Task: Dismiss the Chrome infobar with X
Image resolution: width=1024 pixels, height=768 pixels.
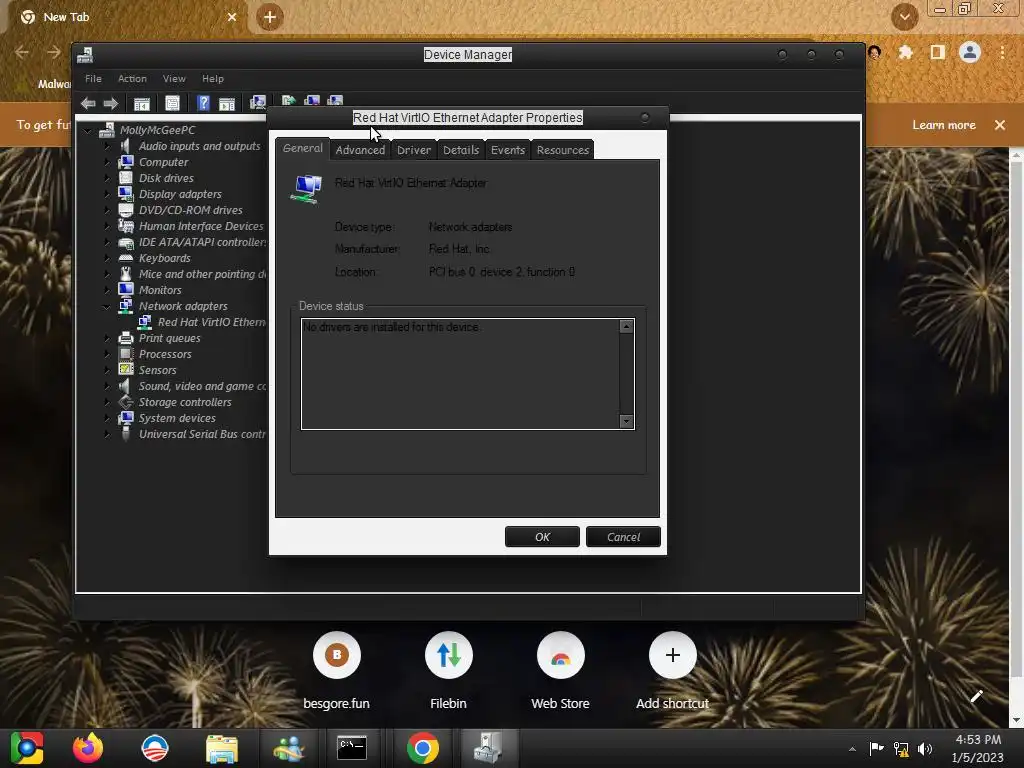Action: click(x=999, y=125)
